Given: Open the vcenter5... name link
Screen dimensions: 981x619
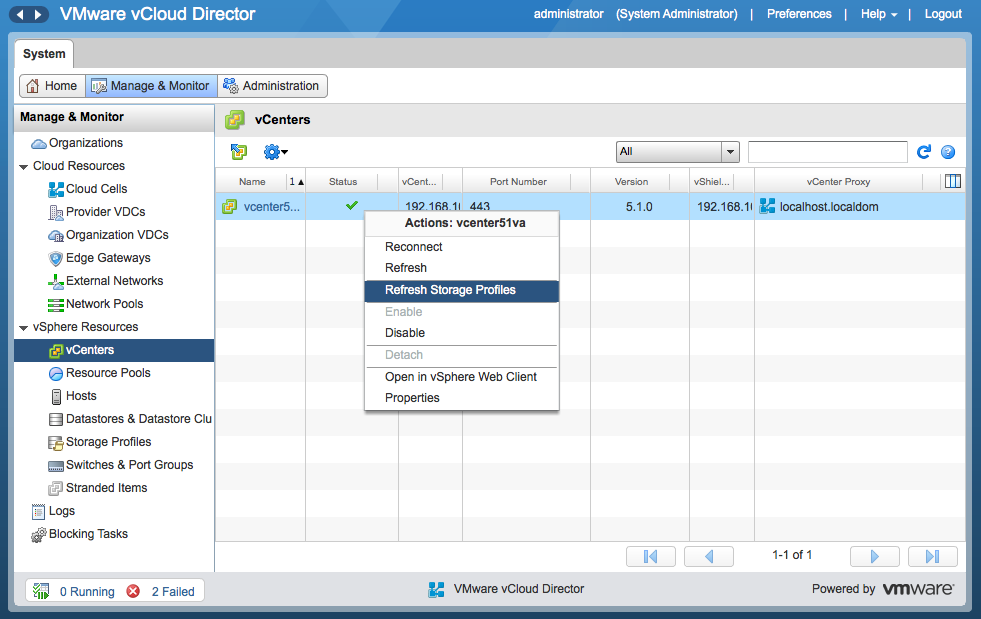Looking at the screenshot, I should 272,207.
